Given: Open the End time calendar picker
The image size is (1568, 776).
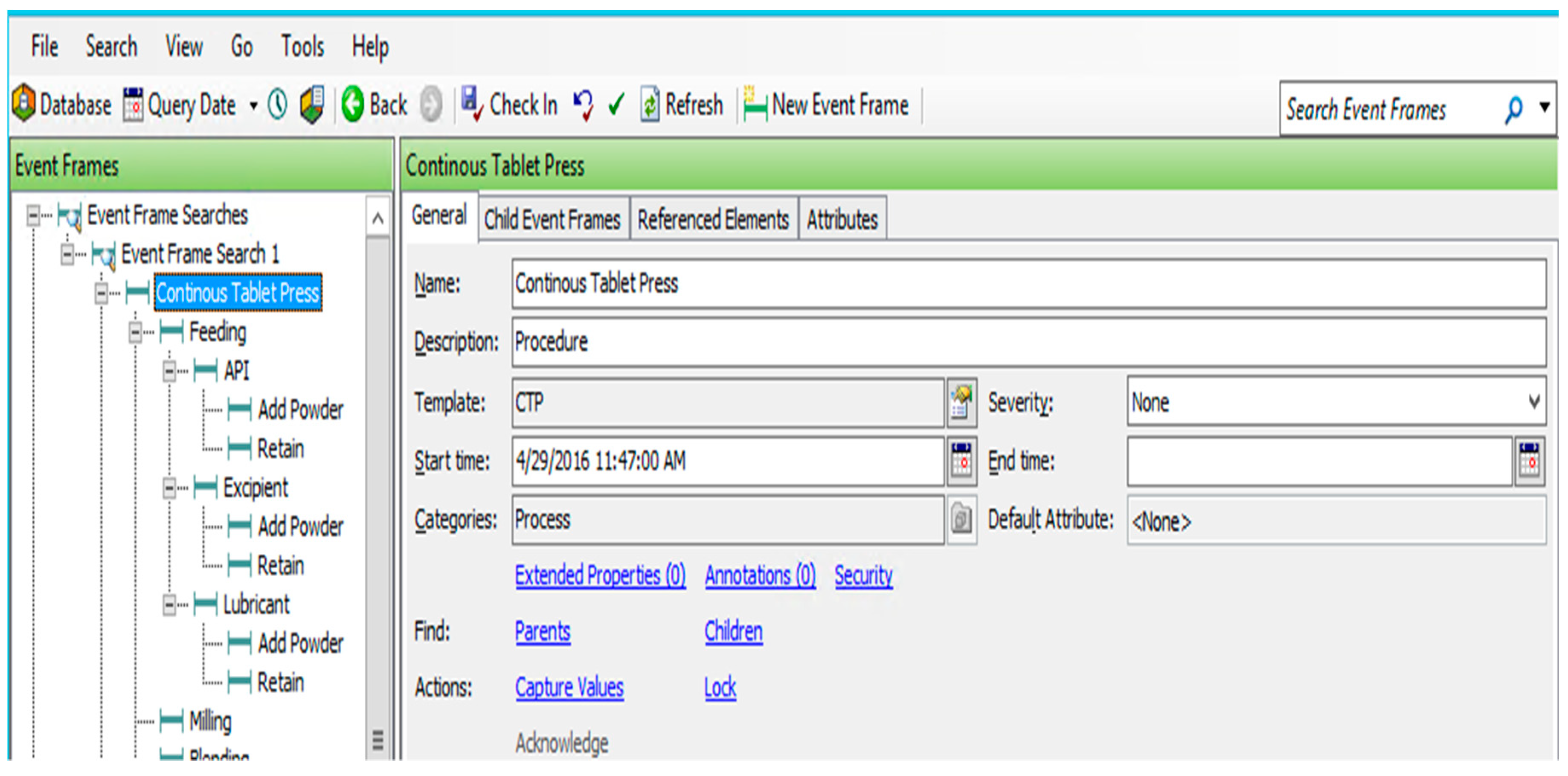Looking at the screenshot, I should (x=1530, y=461).
